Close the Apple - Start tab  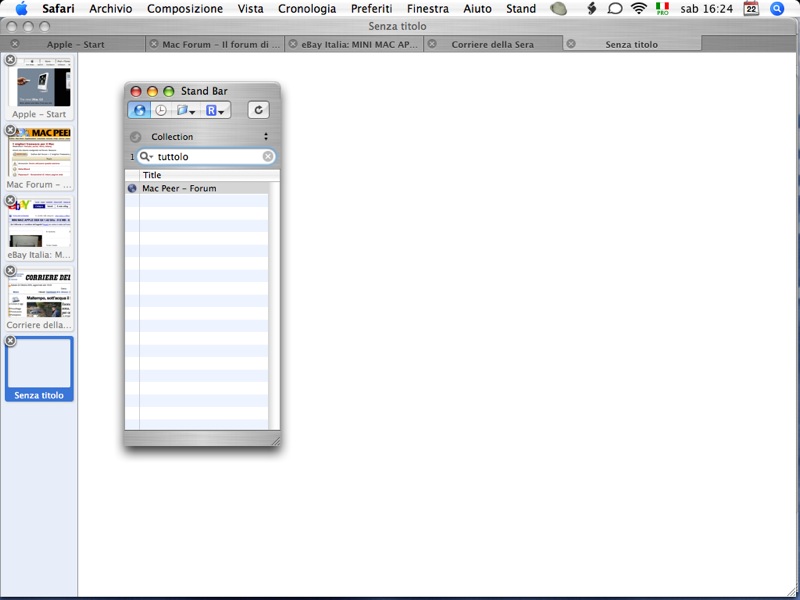(15, 44)
